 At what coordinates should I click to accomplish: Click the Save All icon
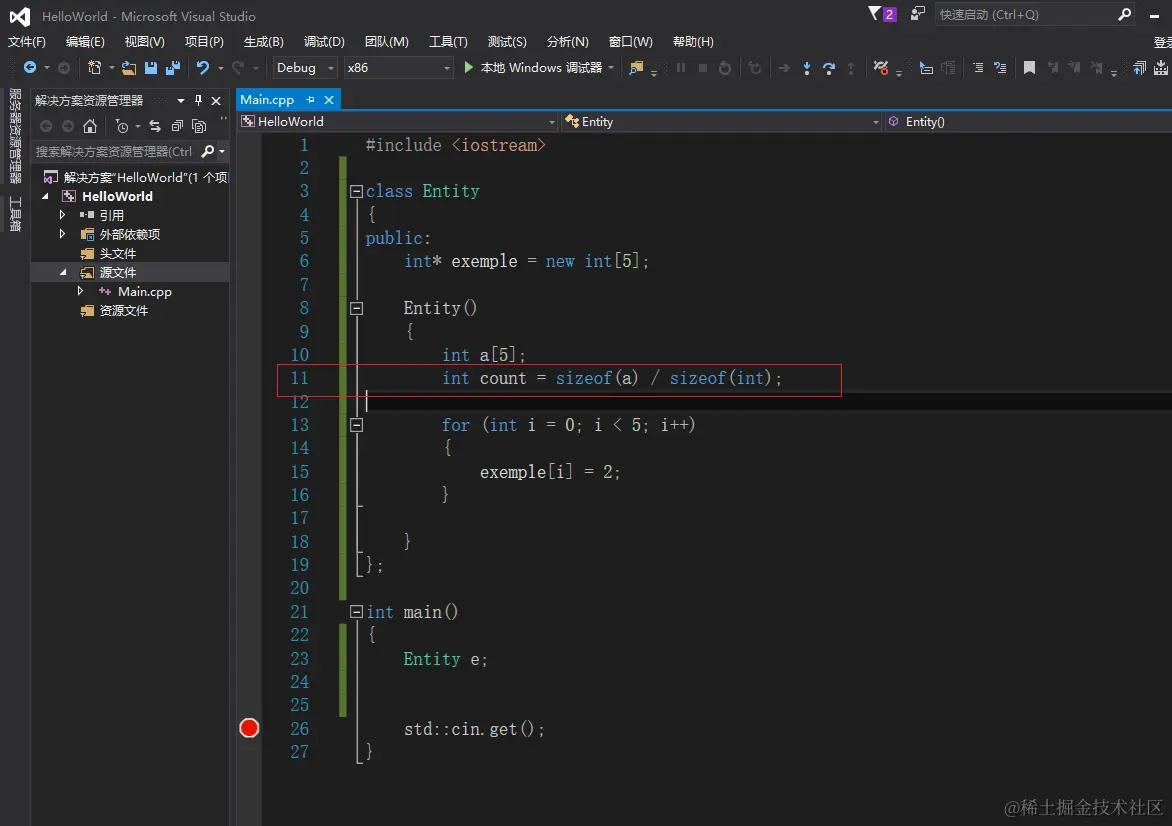click(173, 68)
